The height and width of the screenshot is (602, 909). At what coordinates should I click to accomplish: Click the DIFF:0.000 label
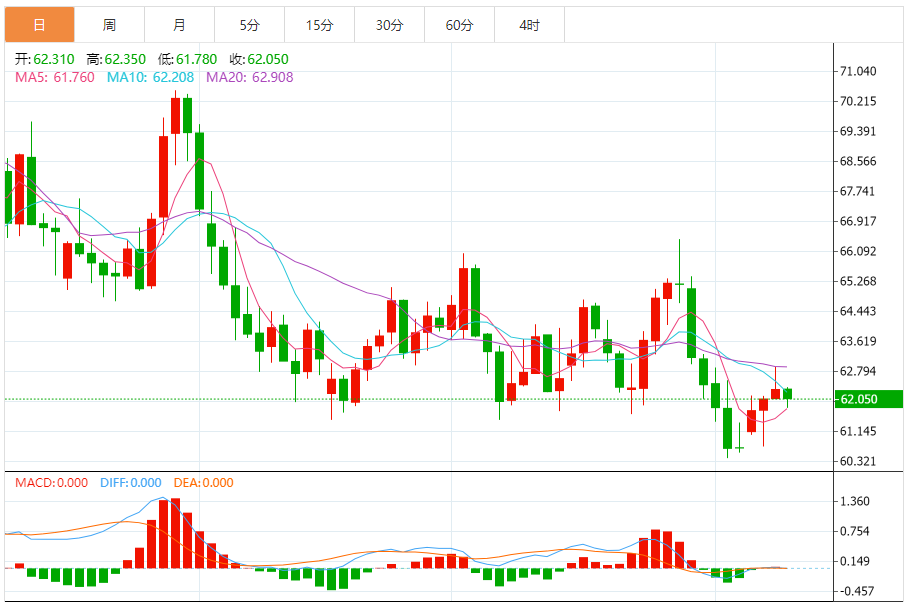click(x=130, y=483)
